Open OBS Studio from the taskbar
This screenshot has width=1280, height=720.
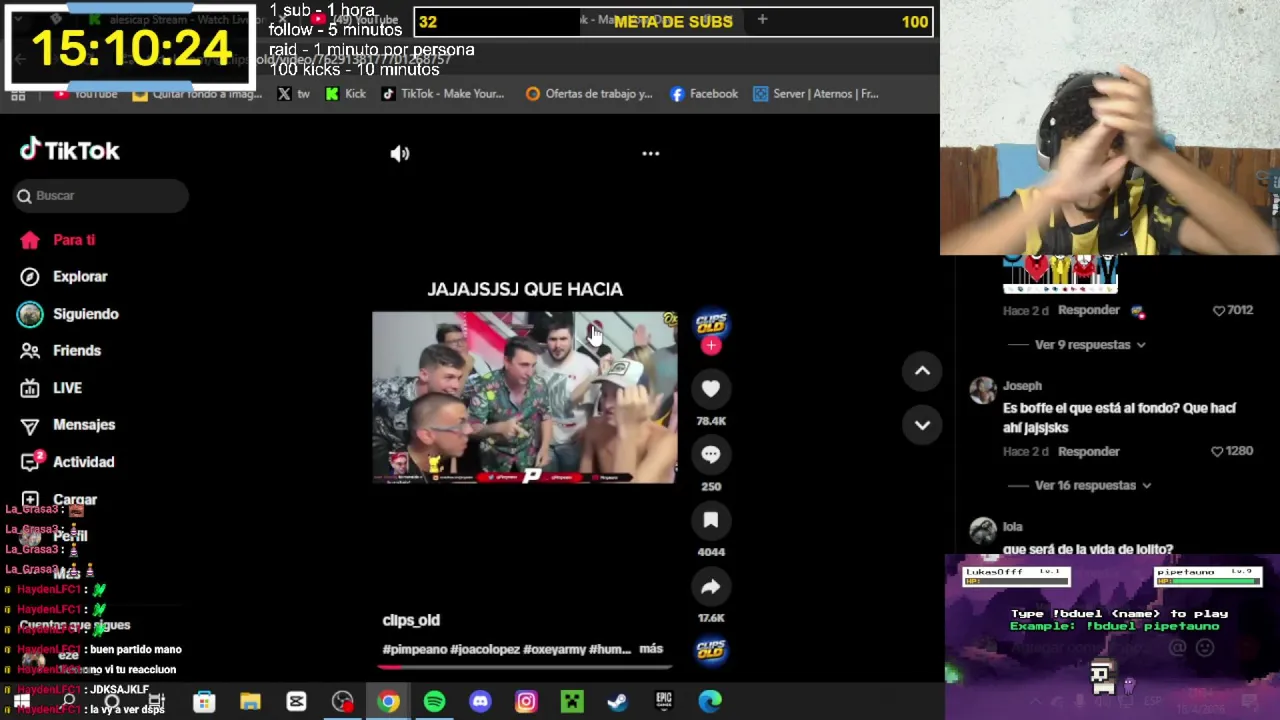coord(342,701)
